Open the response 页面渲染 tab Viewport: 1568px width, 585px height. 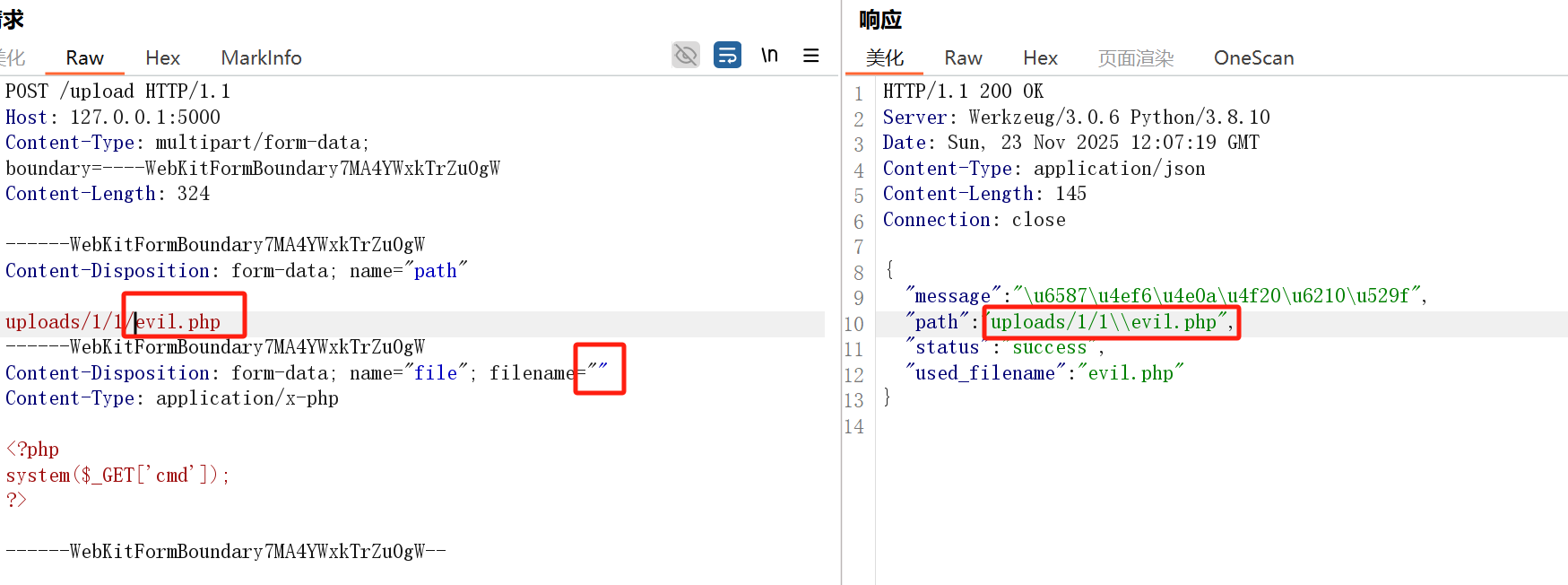[1136, 58]
